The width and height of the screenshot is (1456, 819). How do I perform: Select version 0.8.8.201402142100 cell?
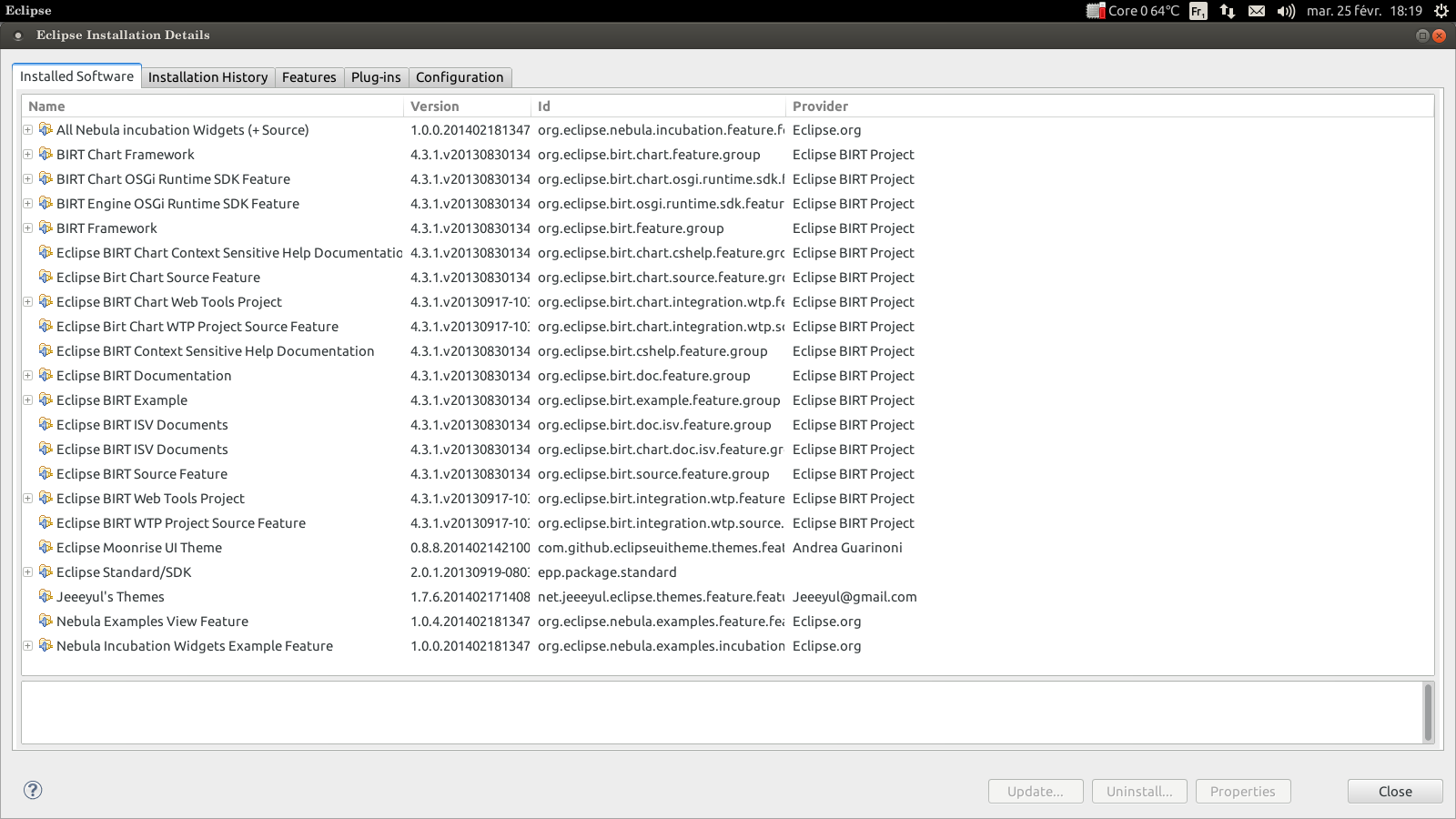[x=470, y=548]
